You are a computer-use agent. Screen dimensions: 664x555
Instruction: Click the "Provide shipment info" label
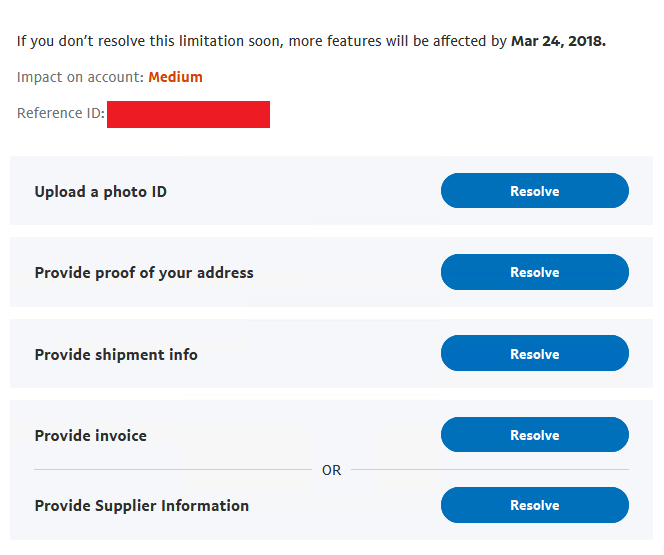tap(116, 354)
